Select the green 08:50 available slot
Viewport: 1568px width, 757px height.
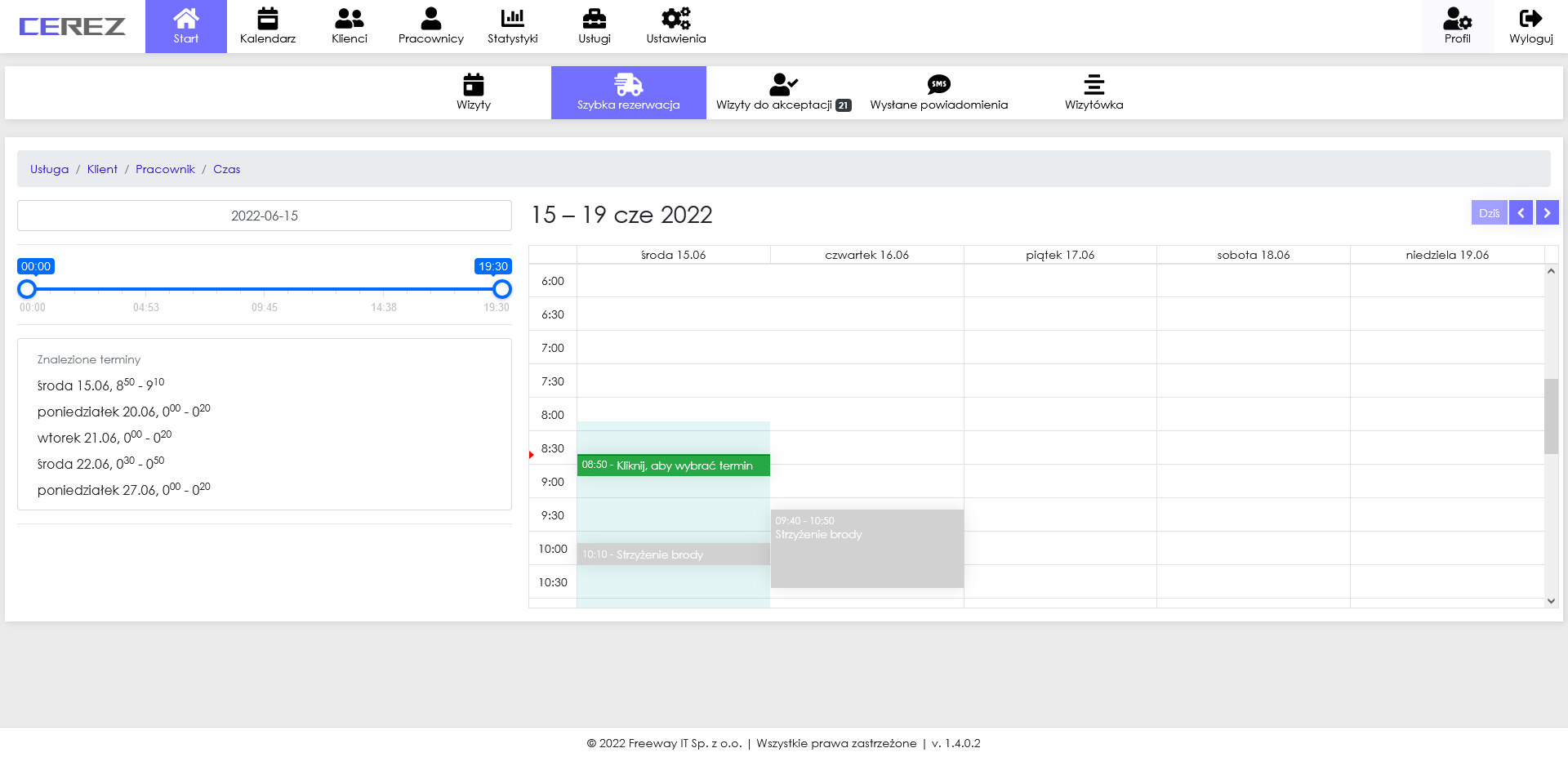pyautogui.click(x=673, y=465)
